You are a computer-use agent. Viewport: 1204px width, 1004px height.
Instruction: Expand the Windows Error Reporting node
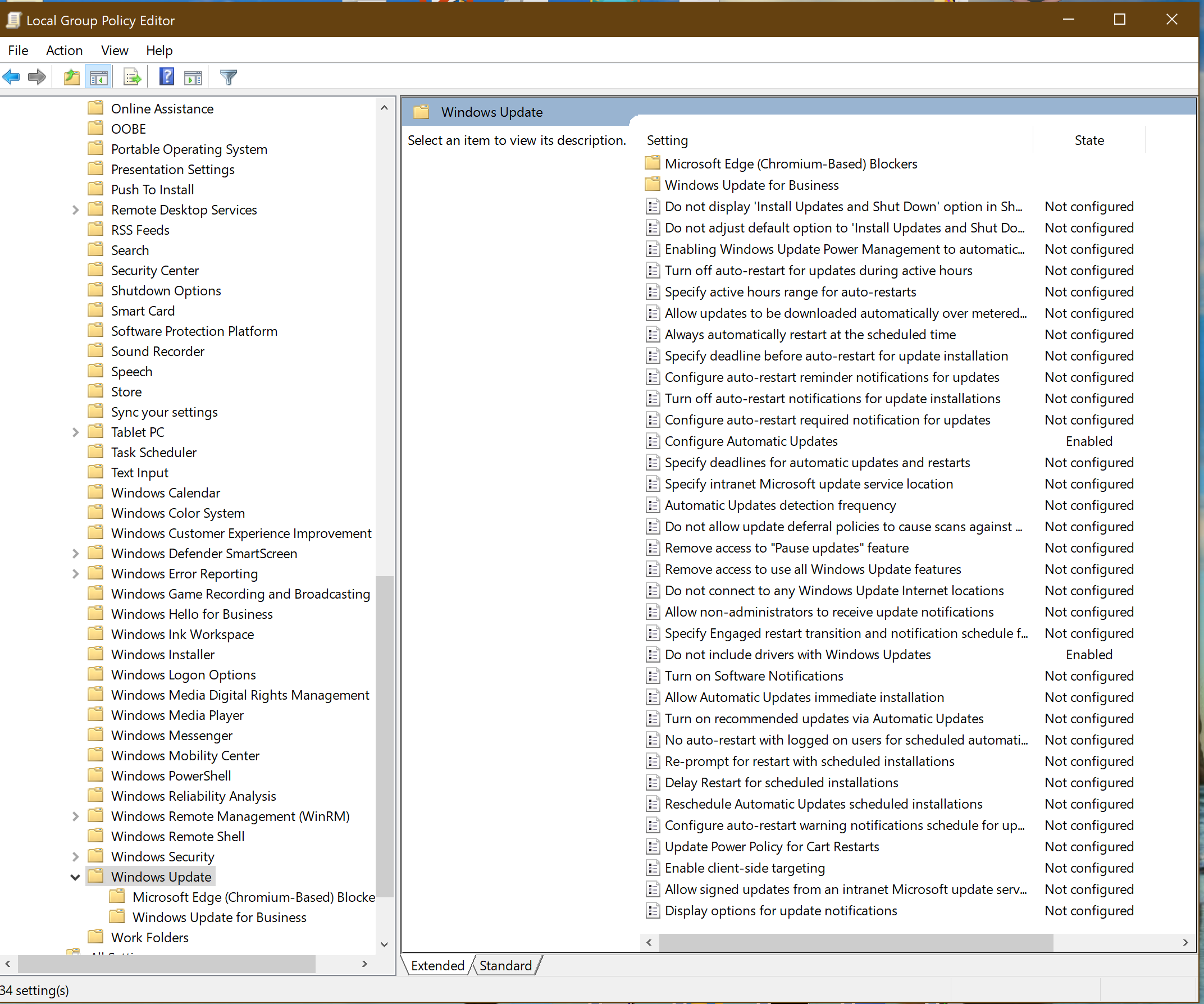pyautogui.click(x=75, y=573)
